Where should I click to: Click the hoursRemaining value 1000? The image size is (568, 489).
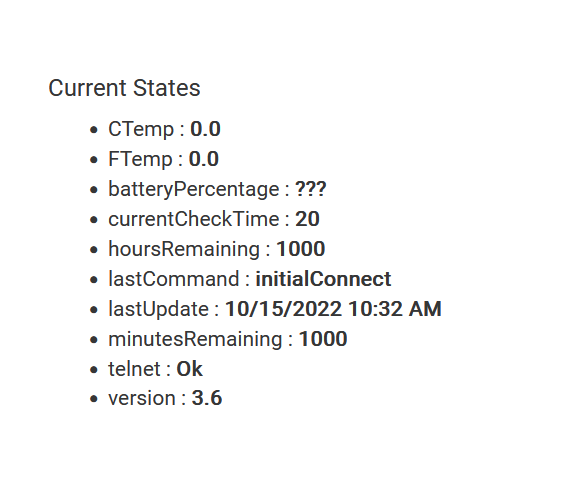[x=301, y=249]
